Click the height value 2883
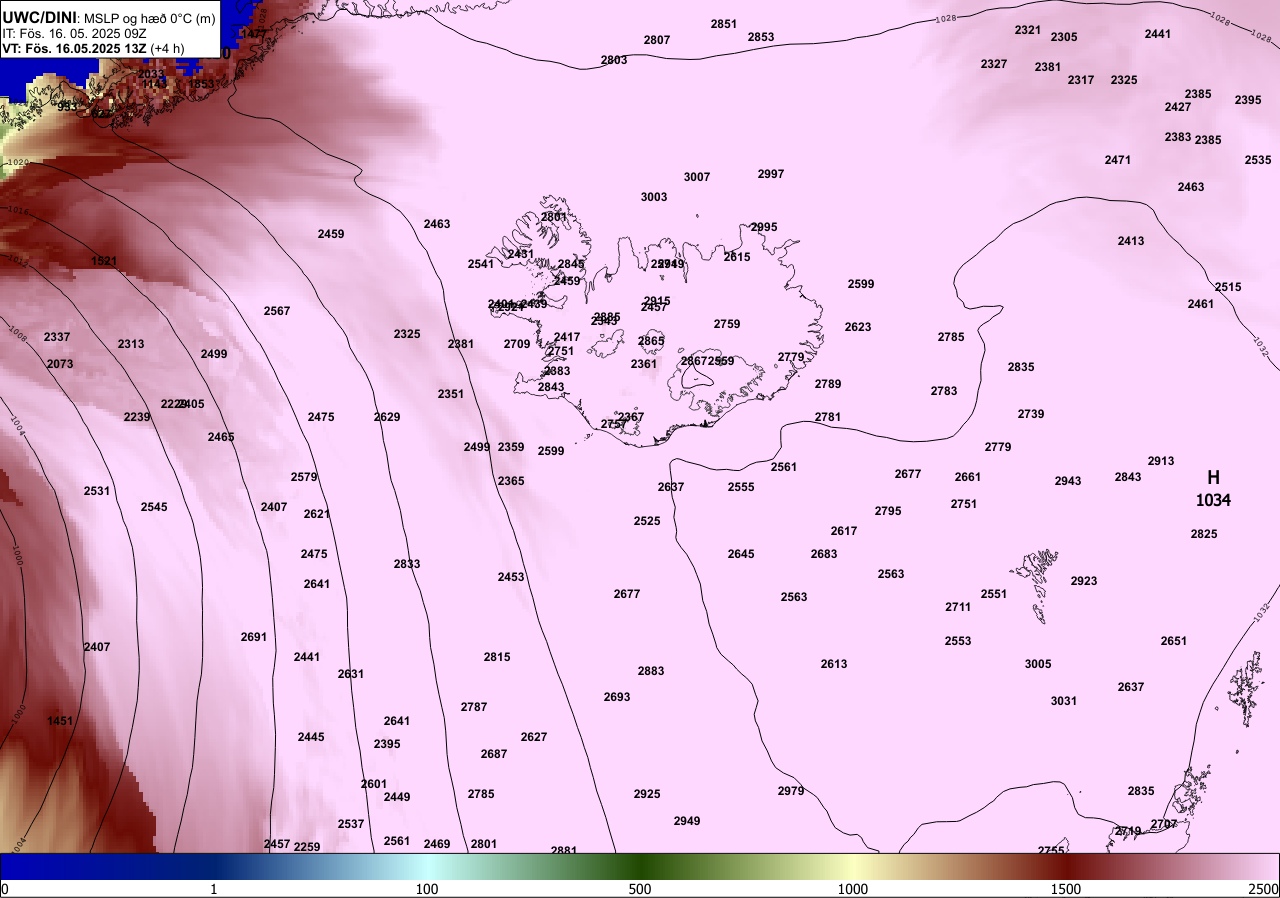The width and height of the screenshot is (1280, 898). tap(651, 671)
